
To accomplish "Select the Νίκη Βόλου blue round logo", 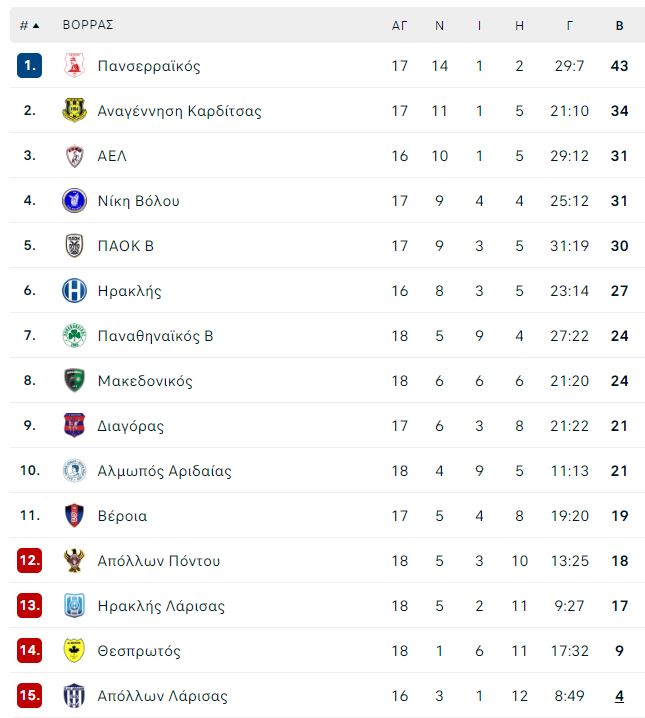I will point(74,201).
